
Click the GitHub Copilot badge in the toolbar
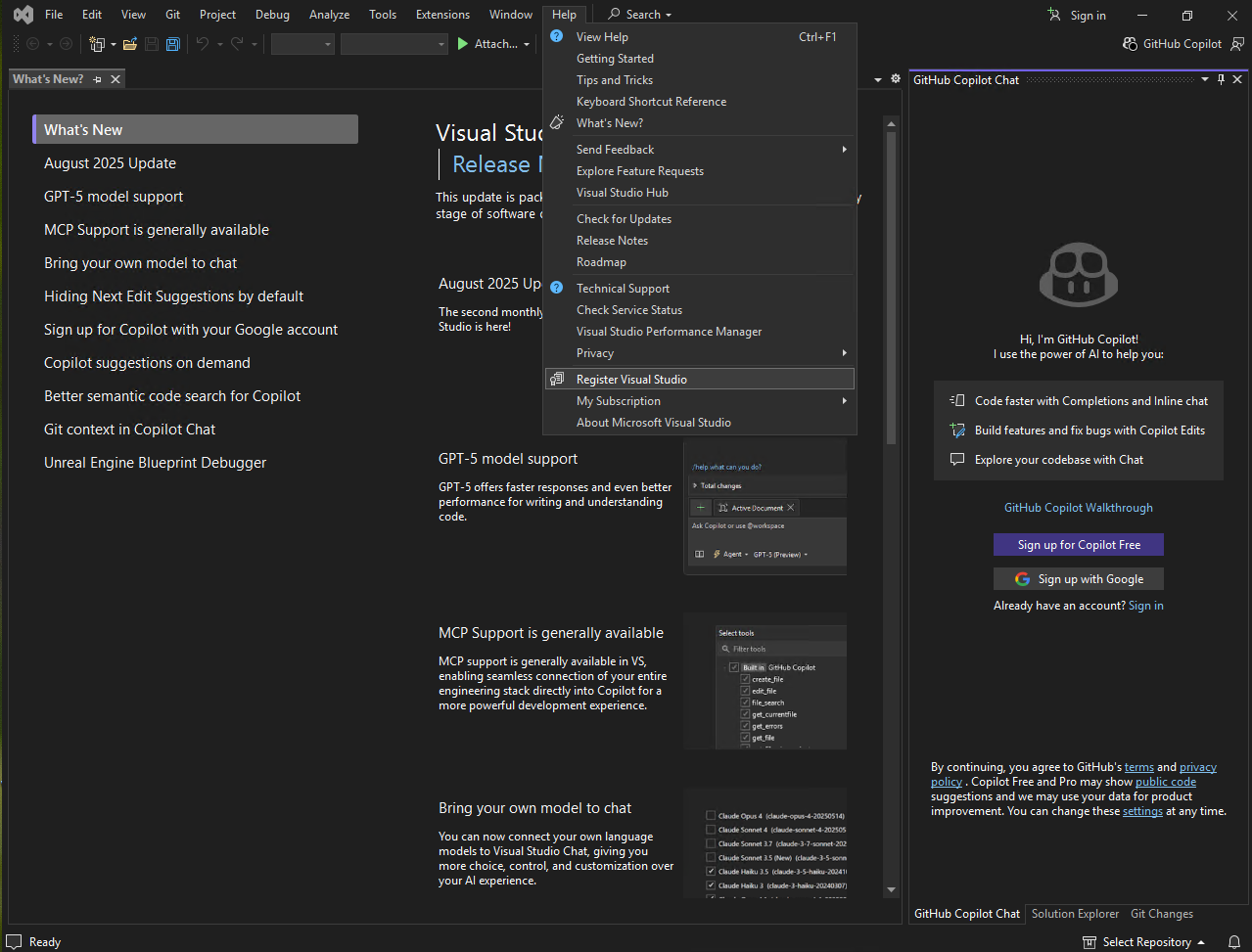pyautogui.click(x=1173, y=44)
